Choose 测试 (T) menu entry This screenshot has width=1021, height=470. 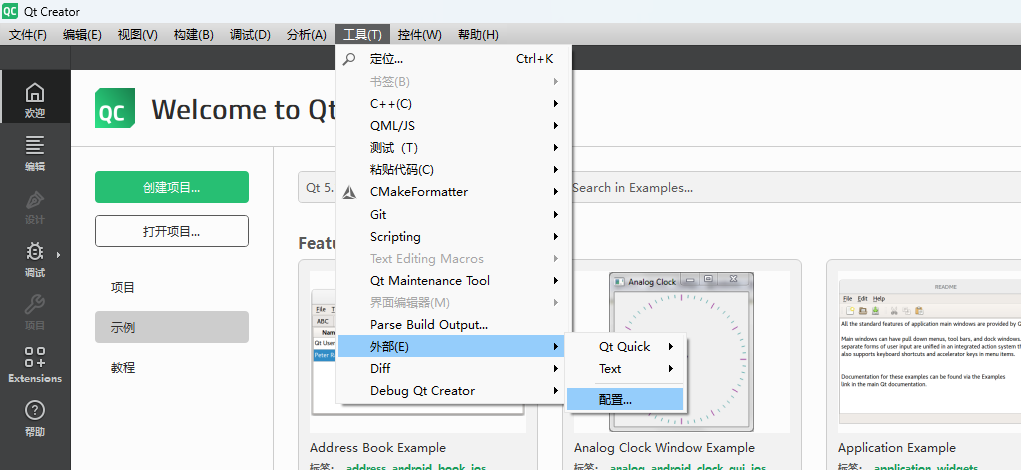(x=454, y=148)
